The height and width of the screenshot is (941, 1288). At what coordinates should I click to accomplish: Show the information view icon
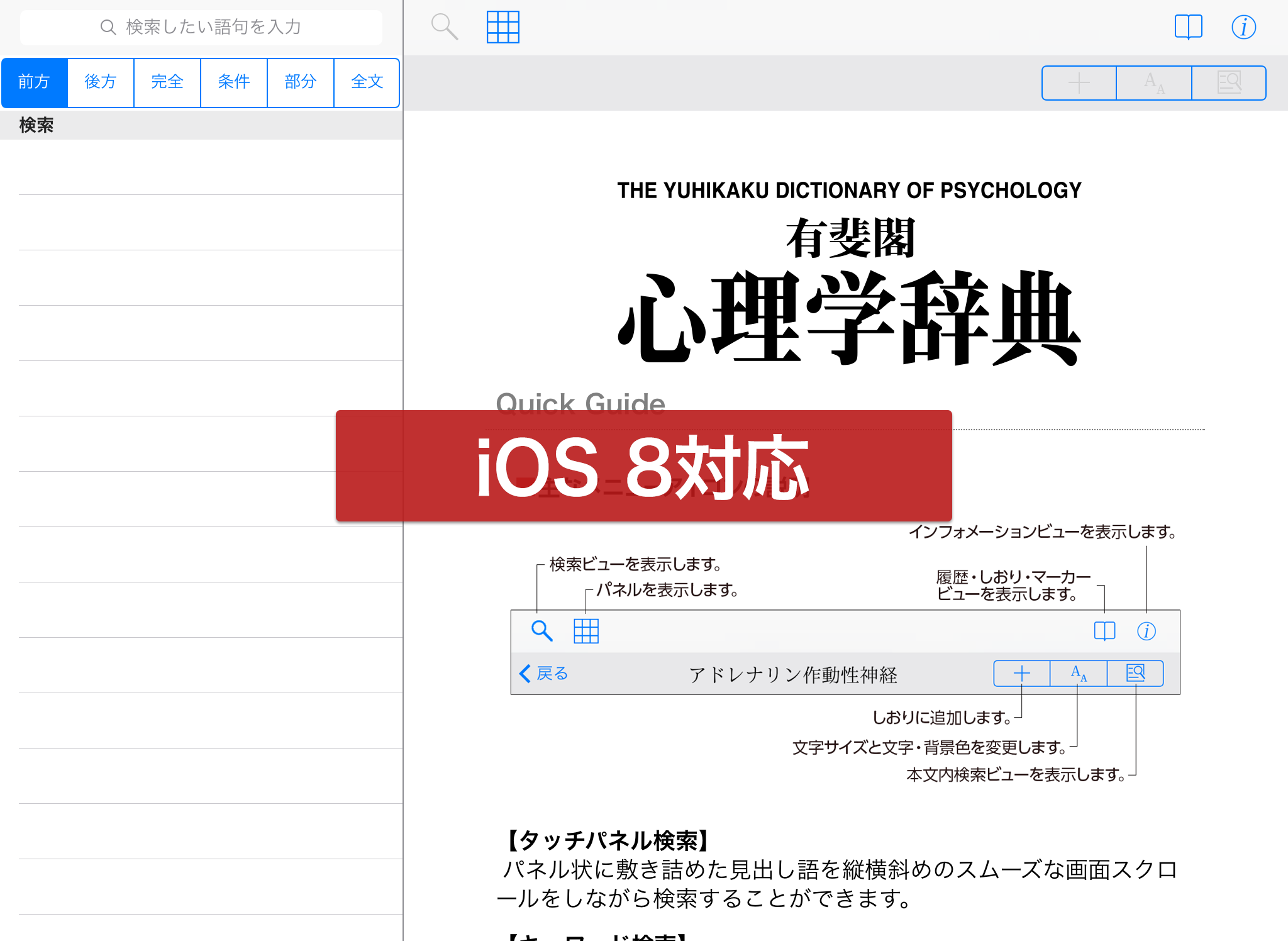(x=1243, y=27)
